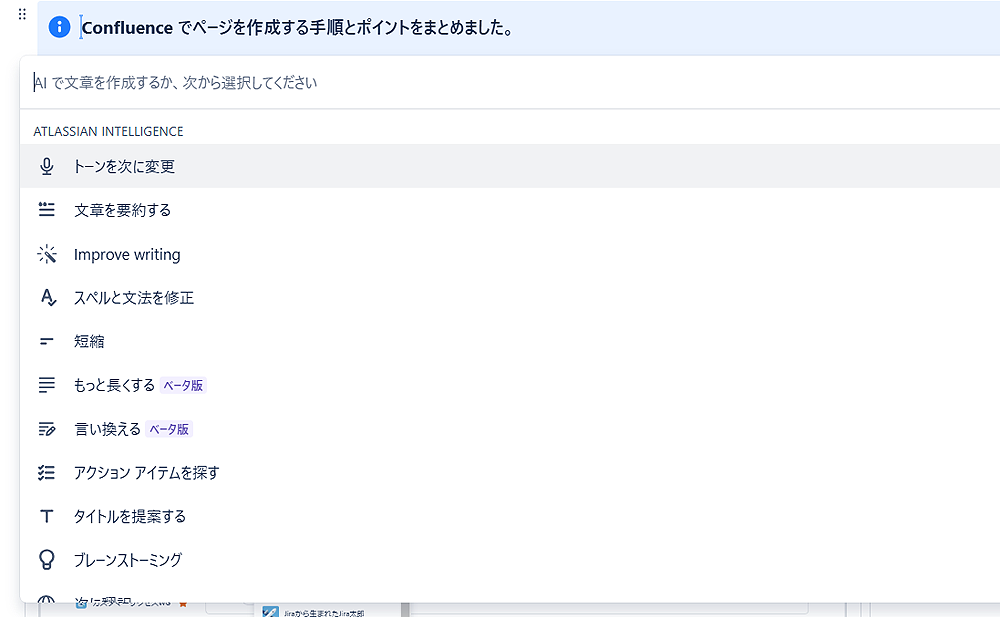1000x617 pixels.
Task: Click the drag handle dots icon
Action: pyautogui.click(x=22, y=14)
